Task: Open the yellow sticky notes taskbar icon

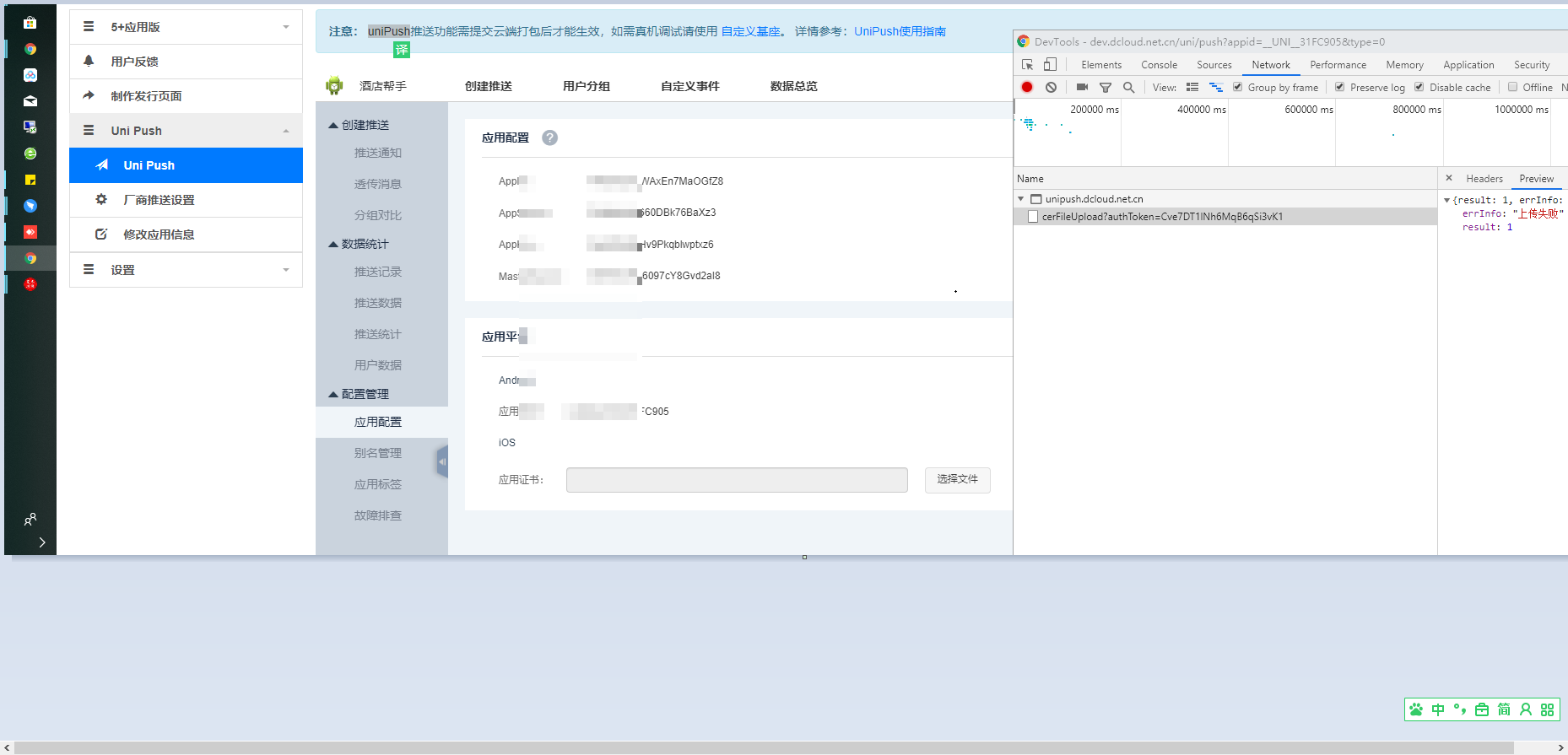Action: click(30, 180)
